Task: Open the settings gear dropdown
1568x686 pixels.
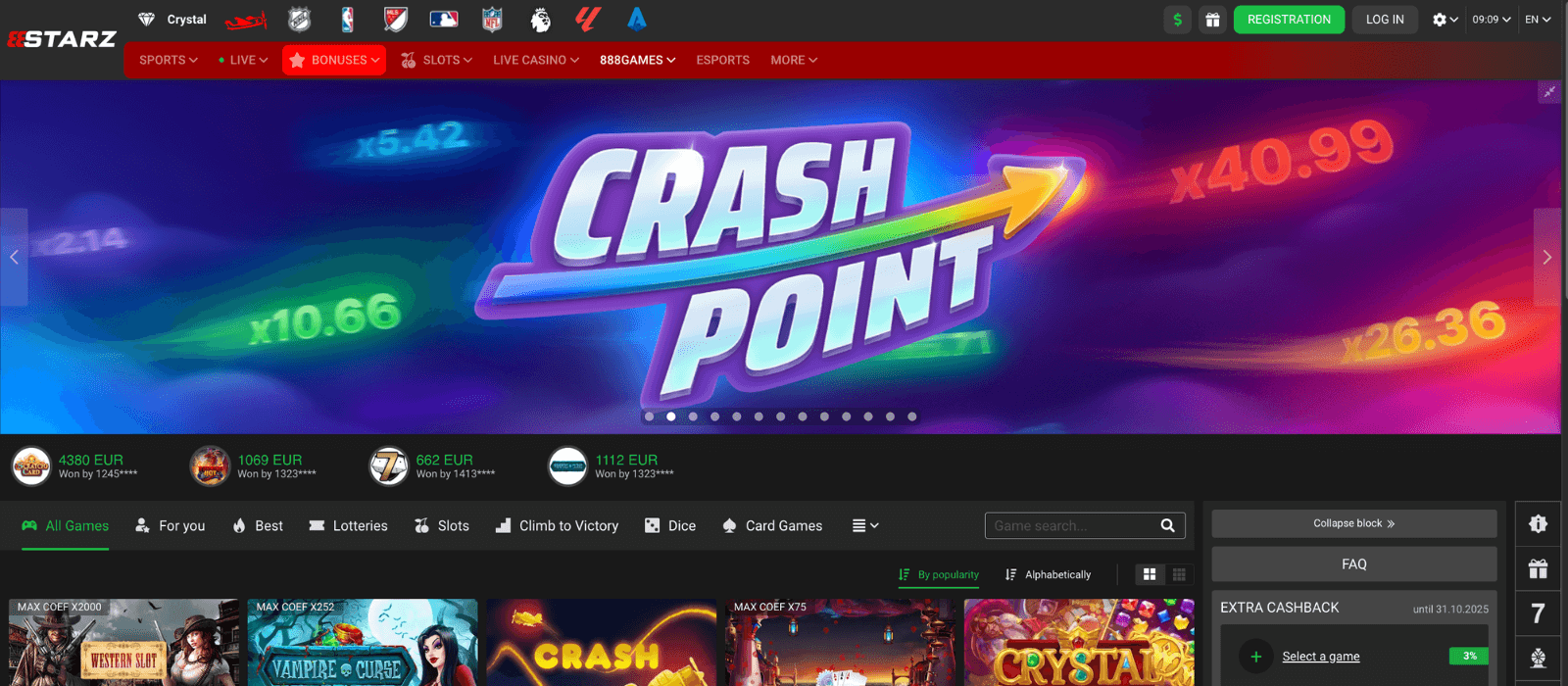Action: coord(1445,20)
